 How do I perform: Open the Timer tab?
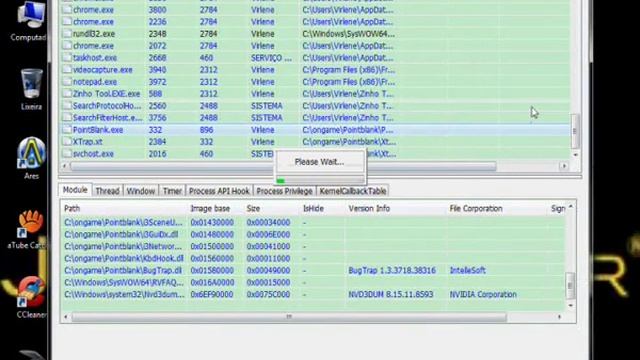pyautogui.click(x=172, y=191)
